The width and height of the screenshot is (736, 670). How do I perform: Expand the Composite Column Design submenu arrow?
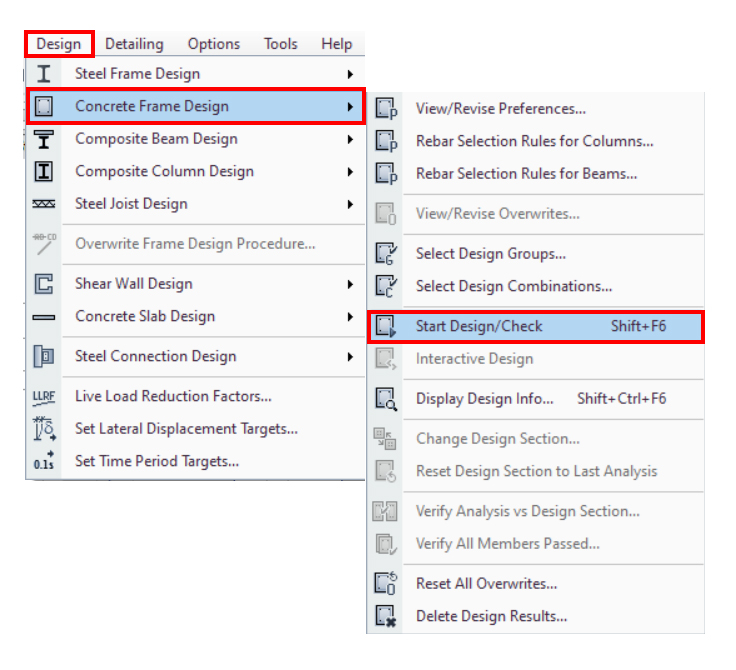point(350,172)
